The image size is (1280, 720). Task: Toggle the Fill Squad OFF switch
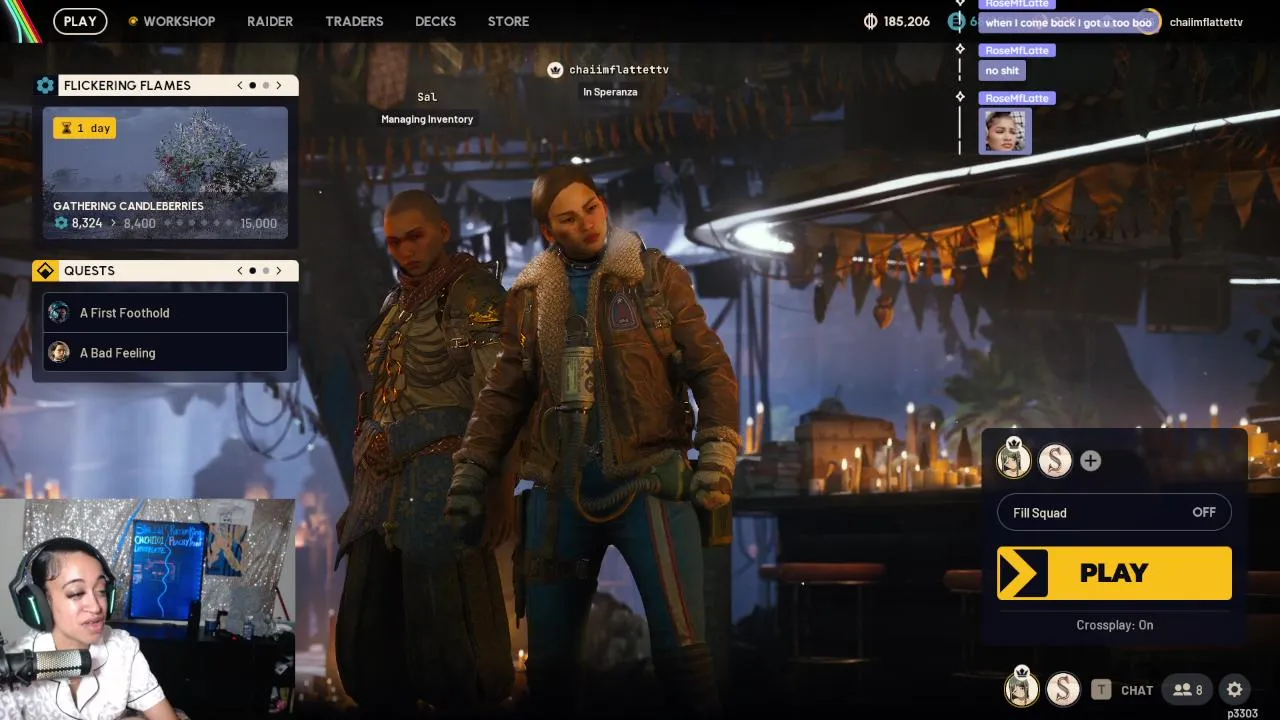click(1114, 512)
